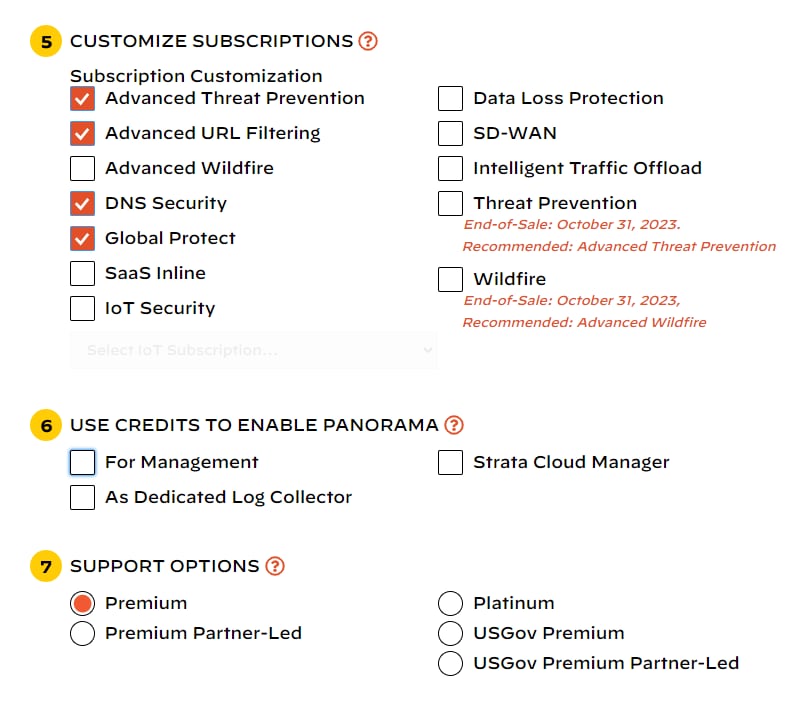The height and width of the screenshot is (722, 807).
Task: Disable Advanced URL Filtering checkbox
Action: click(x=82, y=133)
